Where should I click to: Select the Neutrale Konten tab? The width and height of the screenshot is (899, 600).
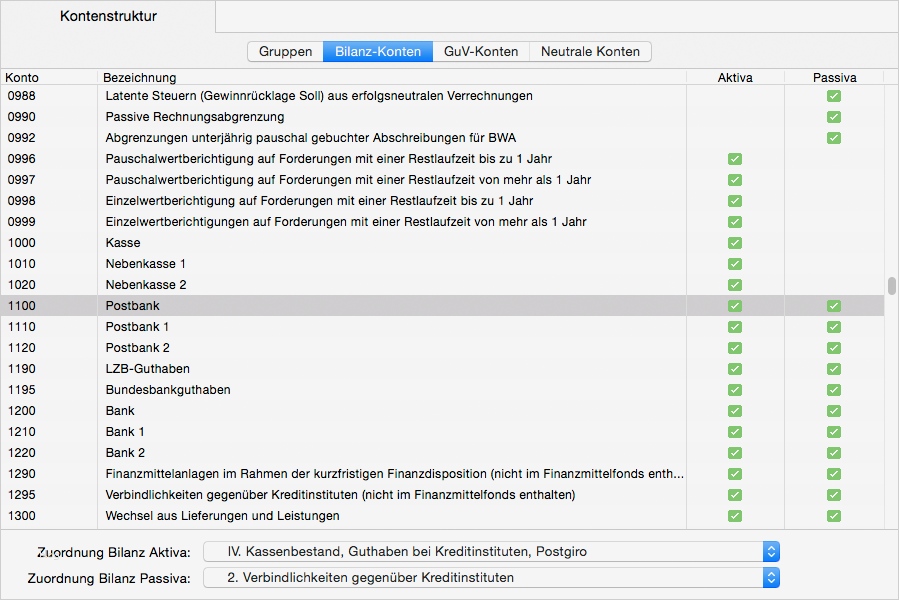pyautogui.click(x=590, y=51)
